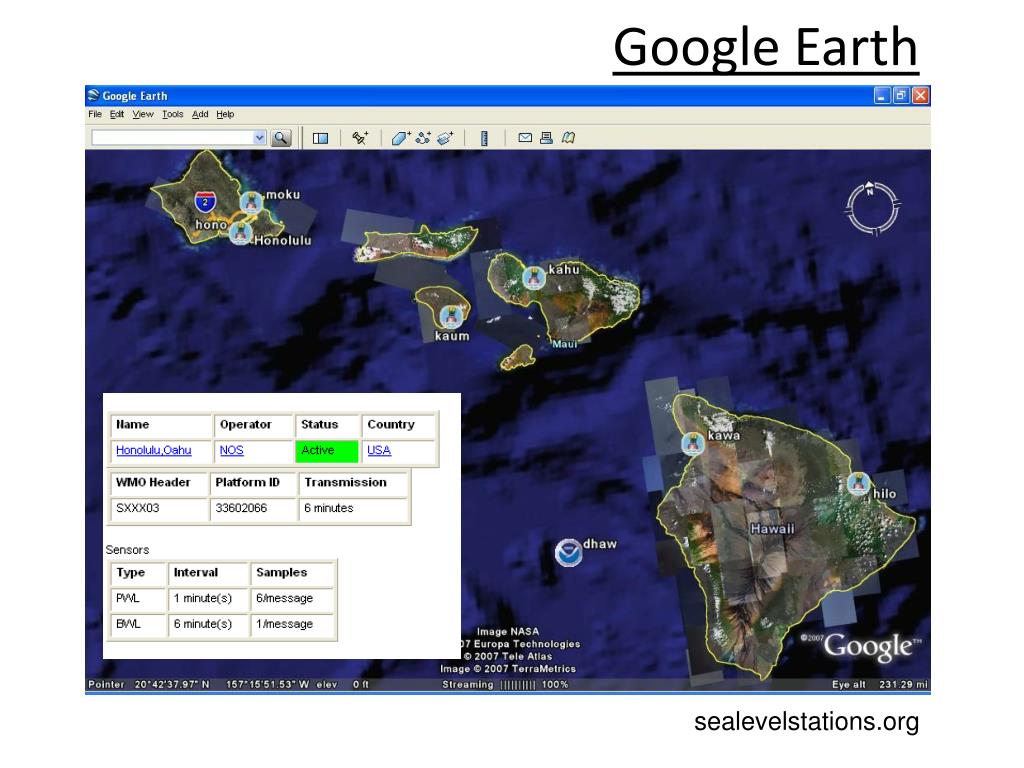Open the View menu
The height and width of the screenshot is (768, 1024).
[x=143, y=114]
